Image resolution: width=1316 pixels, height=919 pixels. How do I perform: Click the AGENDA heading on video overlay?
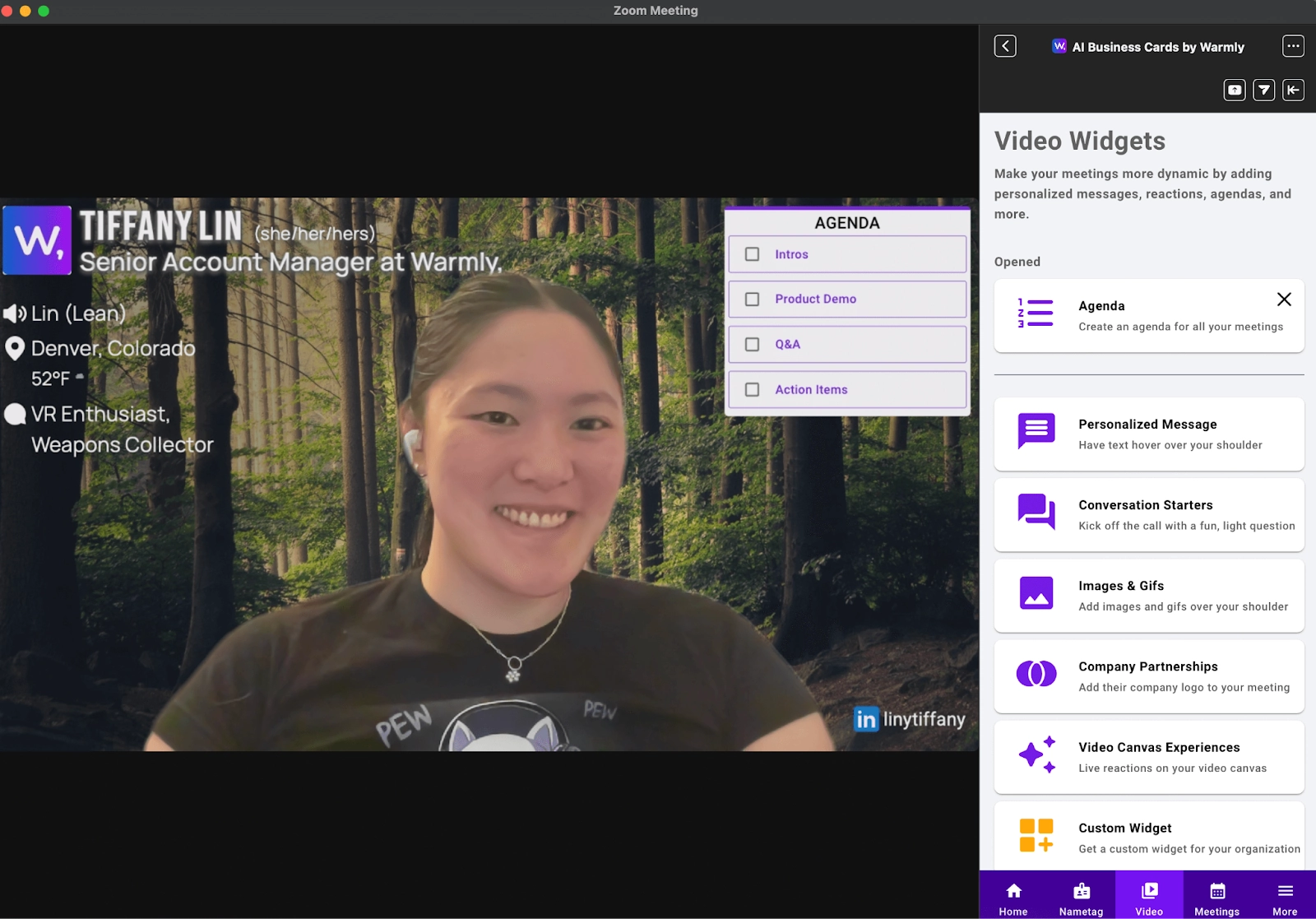[847, 223]
